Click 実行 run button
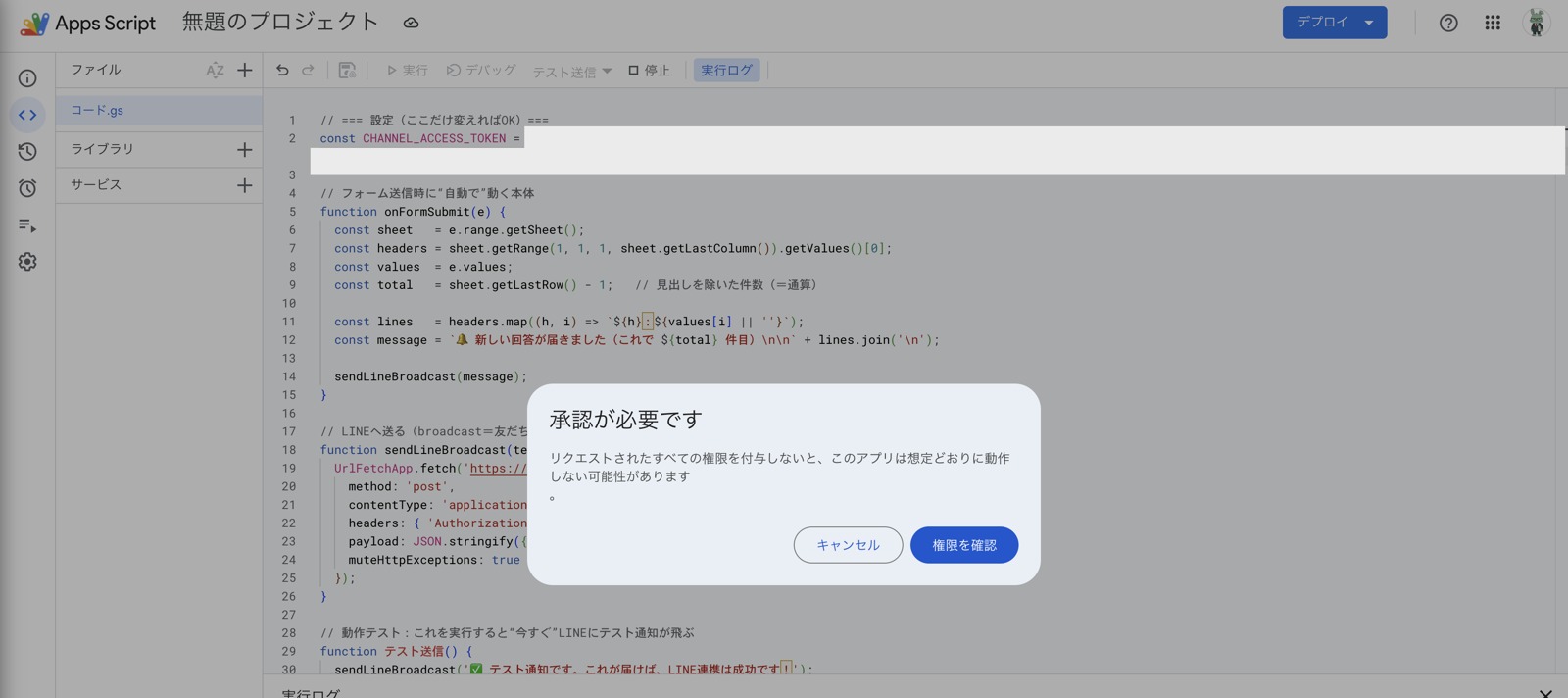This screenshot has width=1568, height=698. tap(407, 70)
